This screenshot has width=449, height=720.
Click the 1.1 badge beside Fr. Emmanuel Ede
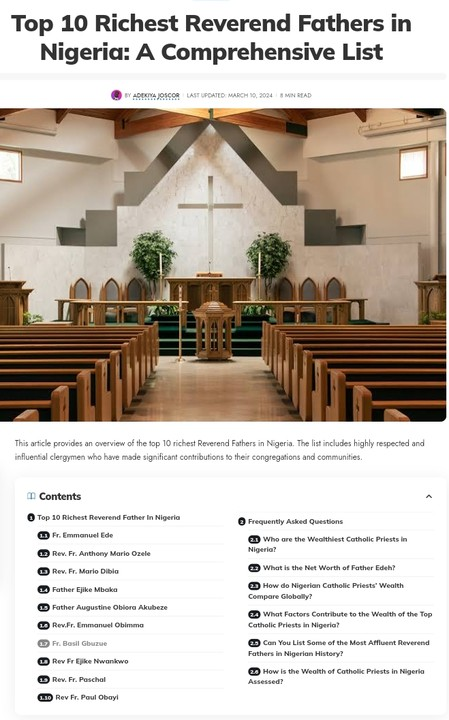(x=43, y=535)
